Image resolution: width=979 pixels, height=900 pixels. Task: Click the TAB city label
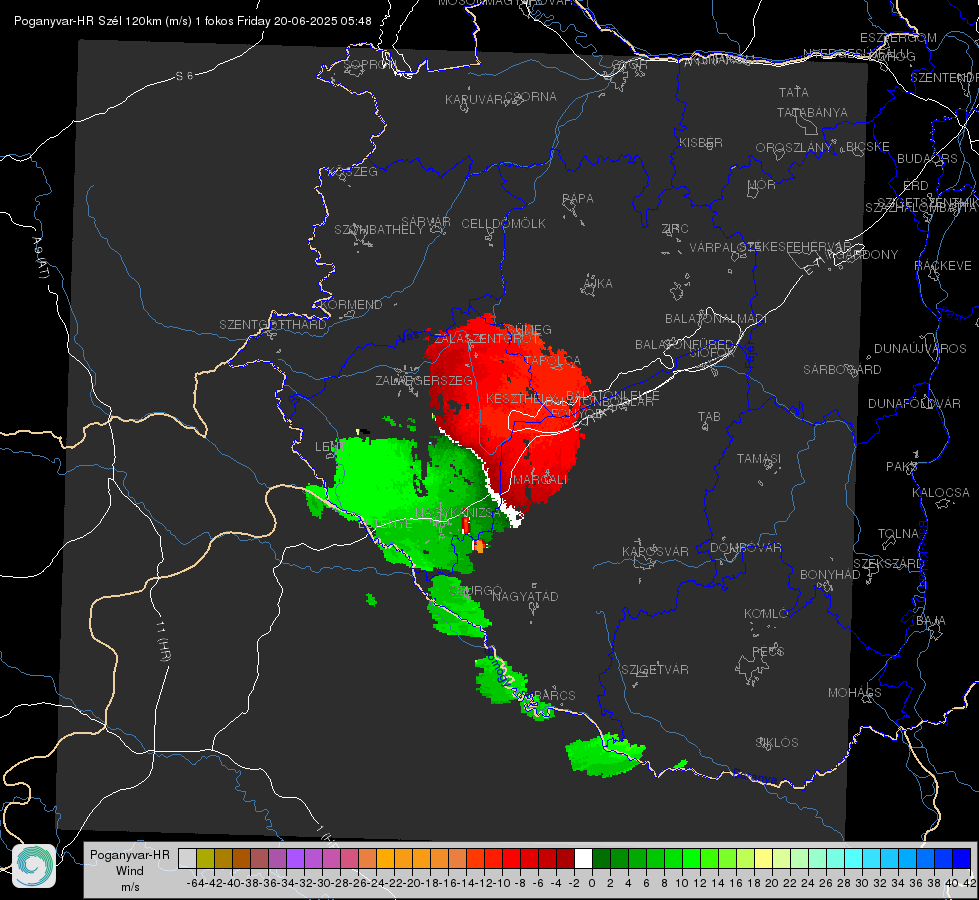[709, 416]
